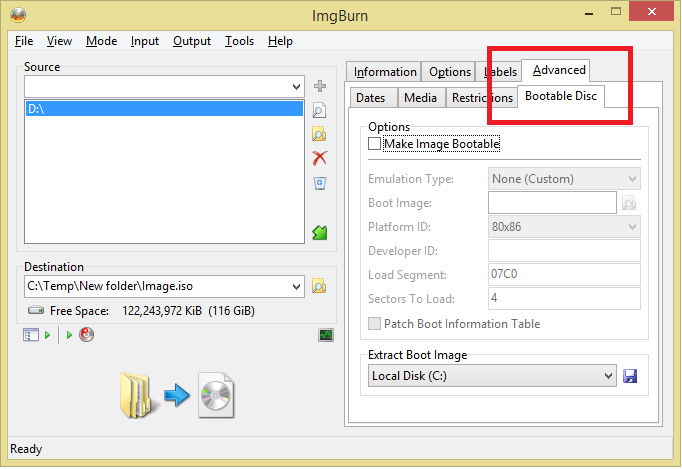Click the Boot Image input field
This screenshot has width=682, height=469.
click(x=552, y=203)
